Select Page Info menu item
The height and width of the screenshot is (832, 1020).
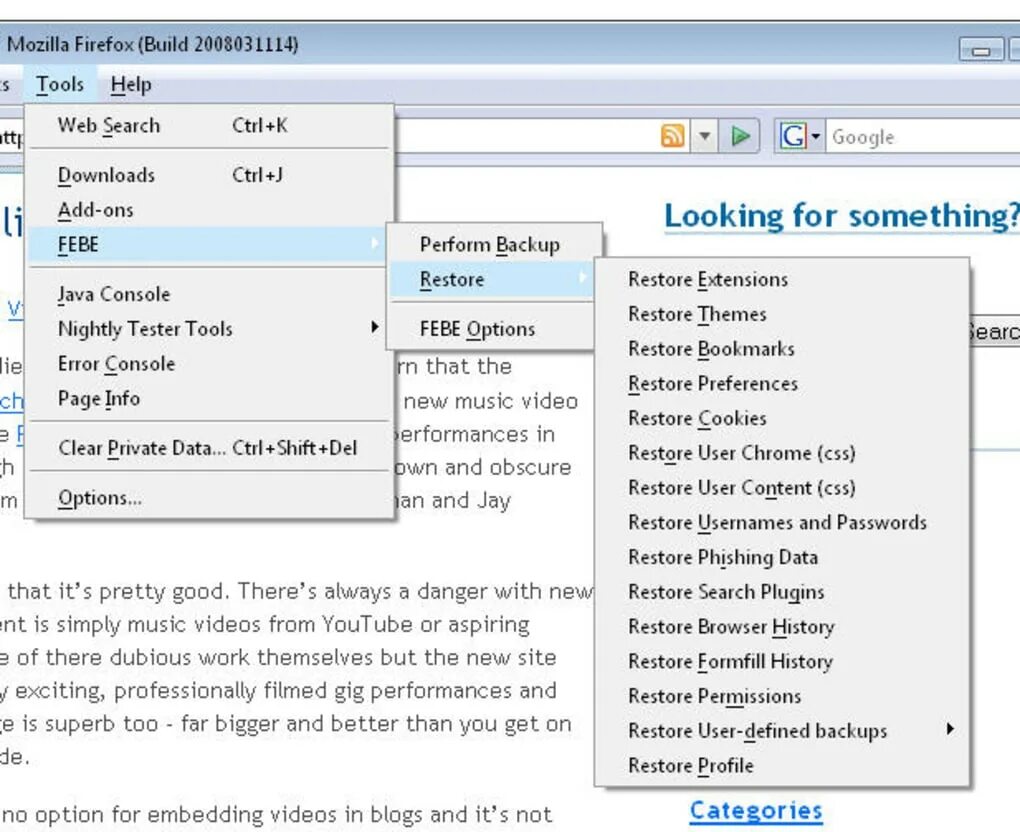(x=208, y=398)
